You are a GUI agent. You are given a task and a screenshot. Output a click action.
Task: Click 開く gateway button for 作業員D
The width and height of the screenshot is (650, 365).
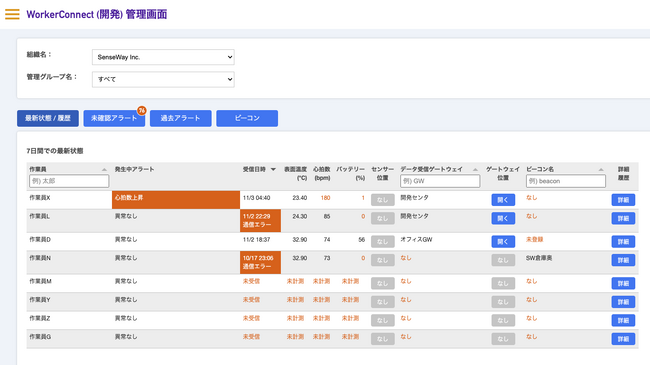point(503,241)
